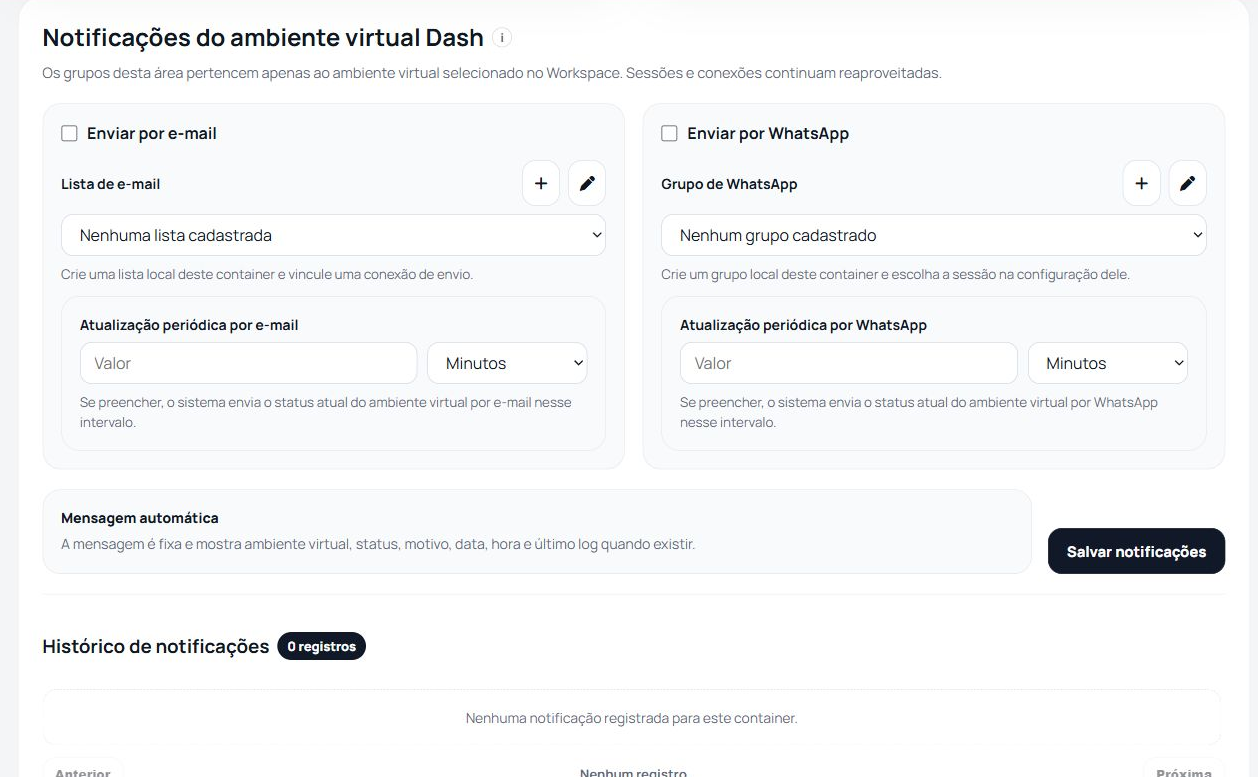The width and height of the screenshot is (1258, 777).
Task: Select Enviar por WhatsApp label text
Action: coord(768,133)
